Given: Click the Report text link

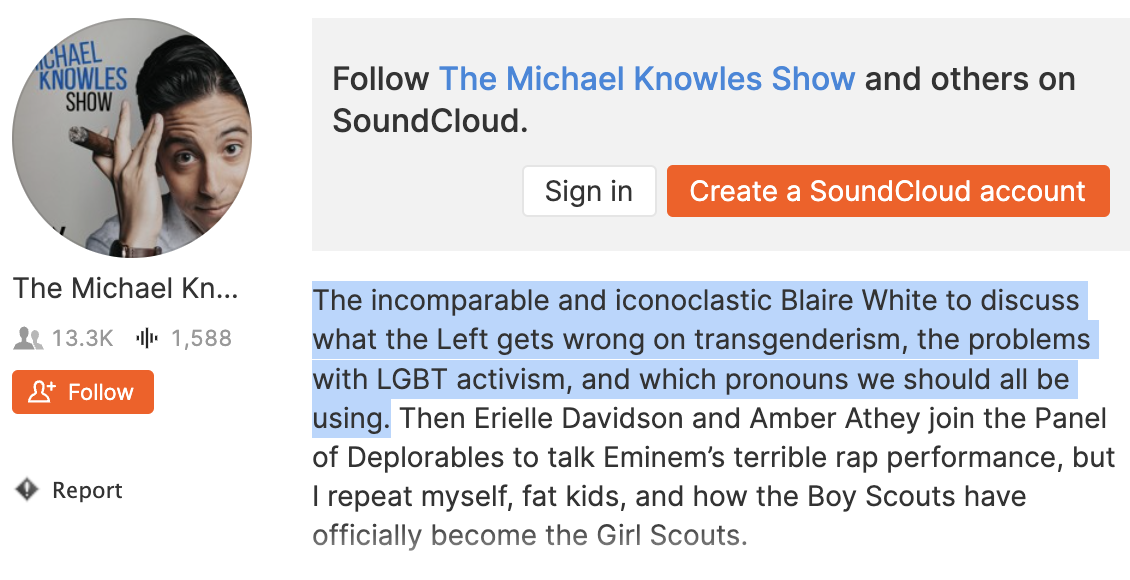Looking at the screenshot, I should [87, 491].
